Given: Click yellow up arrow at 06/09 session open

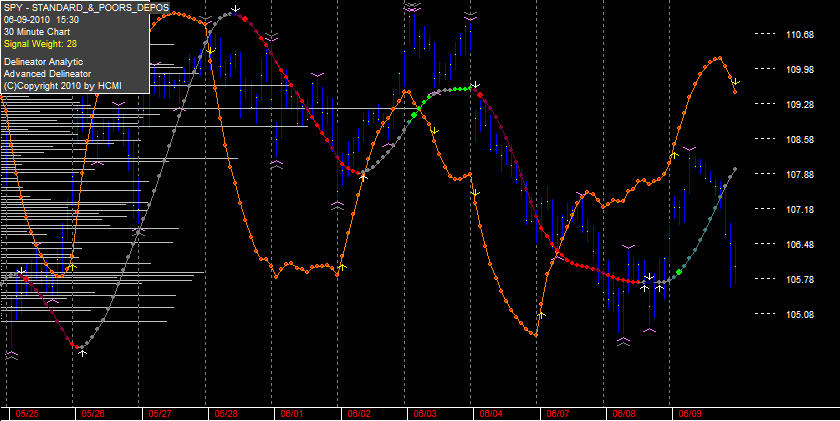Looking at the screenshot, I should click(674, 154).
